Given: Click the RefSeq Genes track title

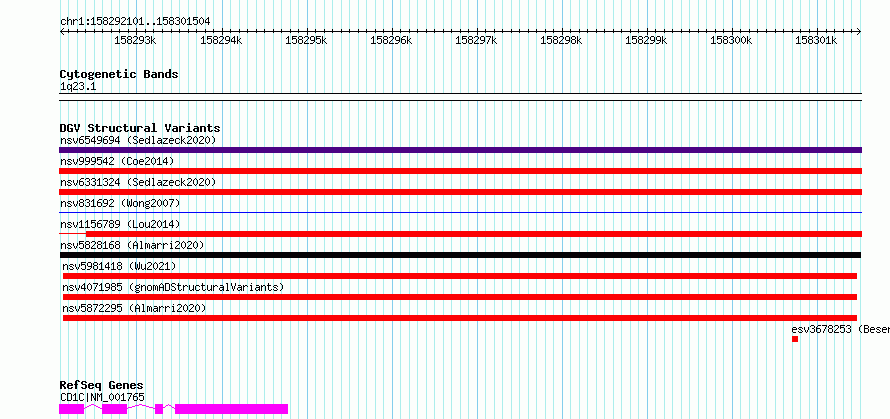Looking at the screenshot, I should (101, 386).
